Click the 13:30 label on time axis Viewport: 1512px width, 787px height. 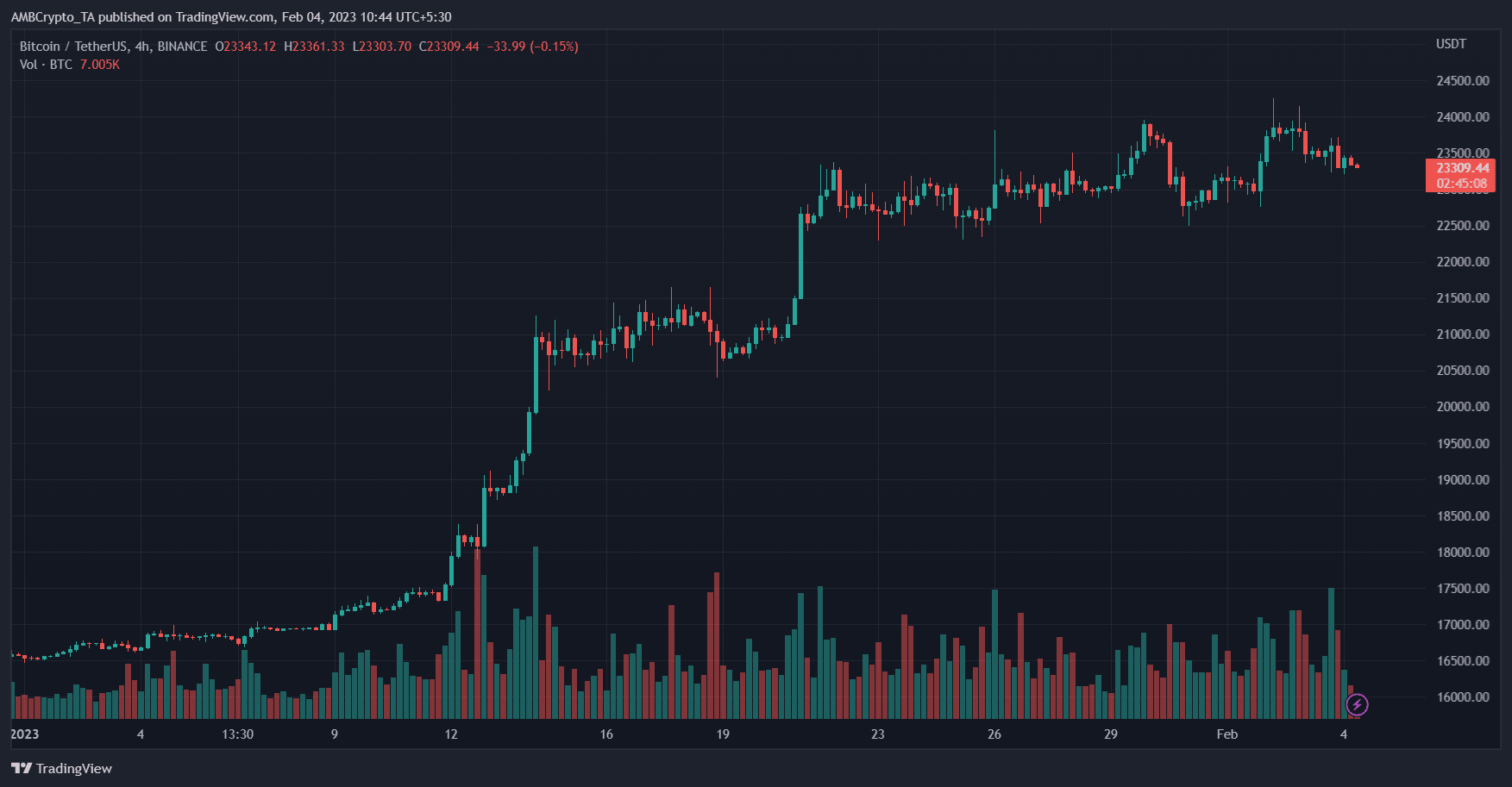click(x=237, y=734)
